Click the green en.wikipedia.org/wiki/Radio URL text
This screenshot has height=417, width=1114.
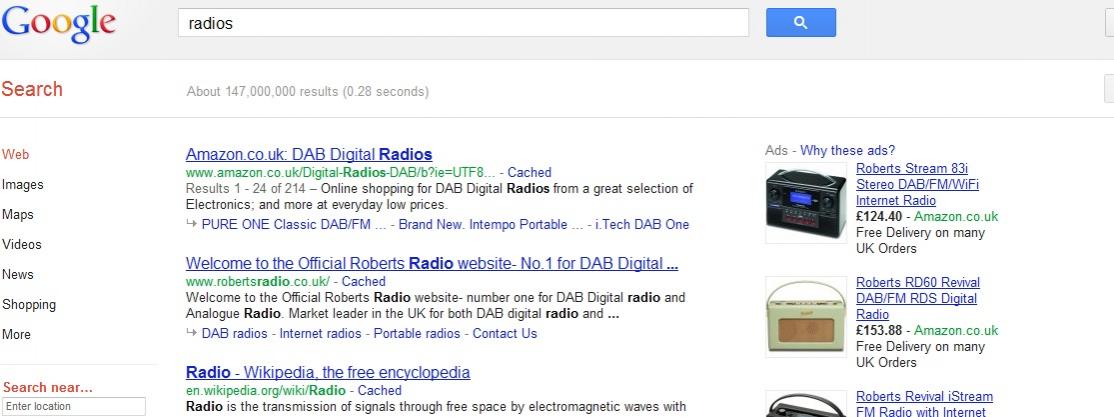click(x=266, y=390)
